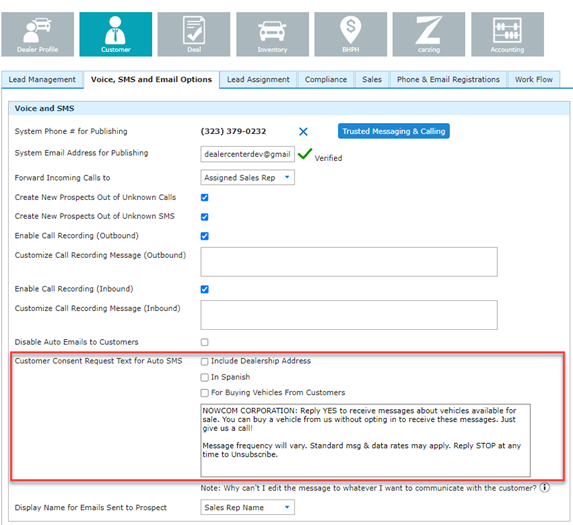Open the Inventory car icon

(x=272, y=34)
